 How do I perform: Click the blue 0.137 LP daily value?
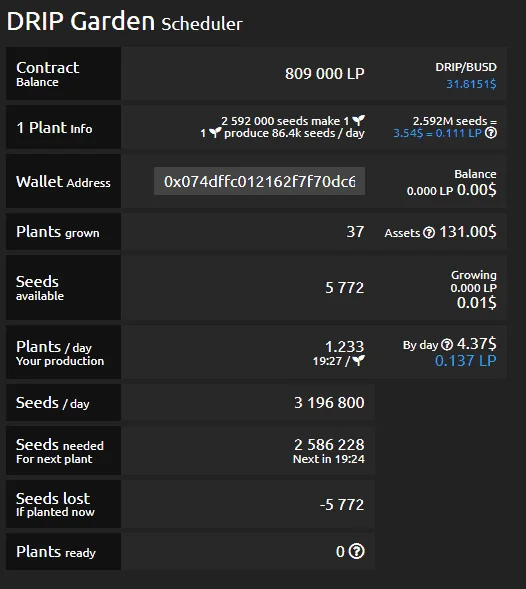point(466,361)
